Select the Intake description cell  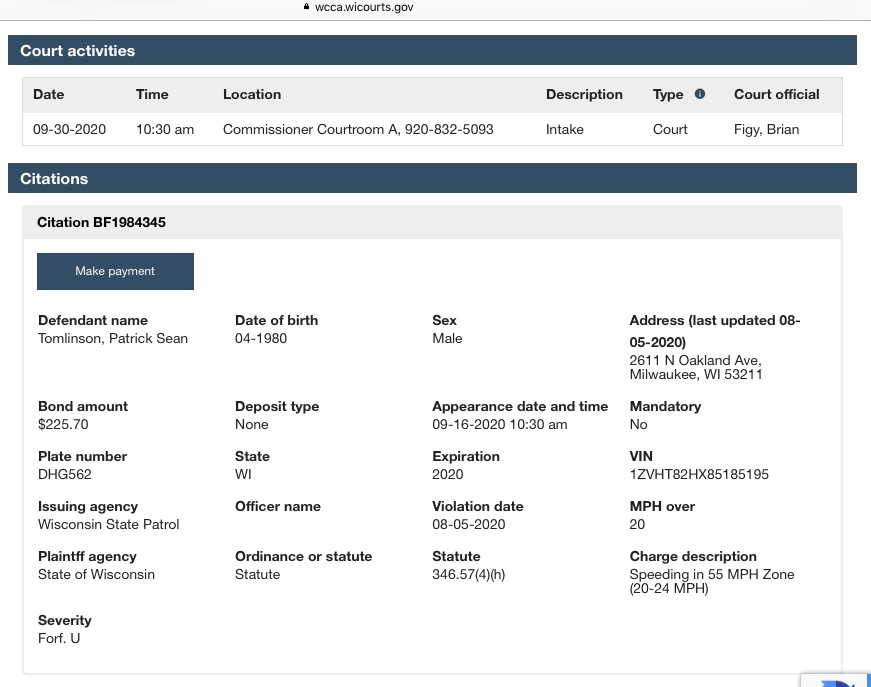pyautogui.click(x=565, y=129)
